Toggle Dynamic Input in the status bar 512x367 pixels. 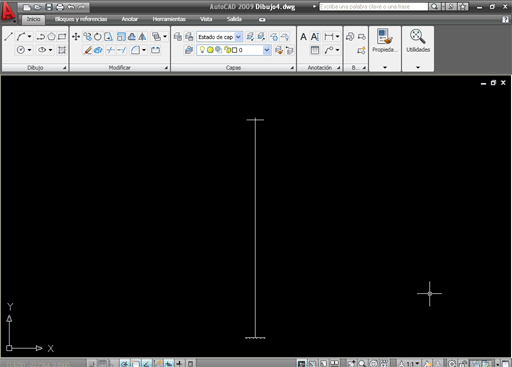click(169, 363)
